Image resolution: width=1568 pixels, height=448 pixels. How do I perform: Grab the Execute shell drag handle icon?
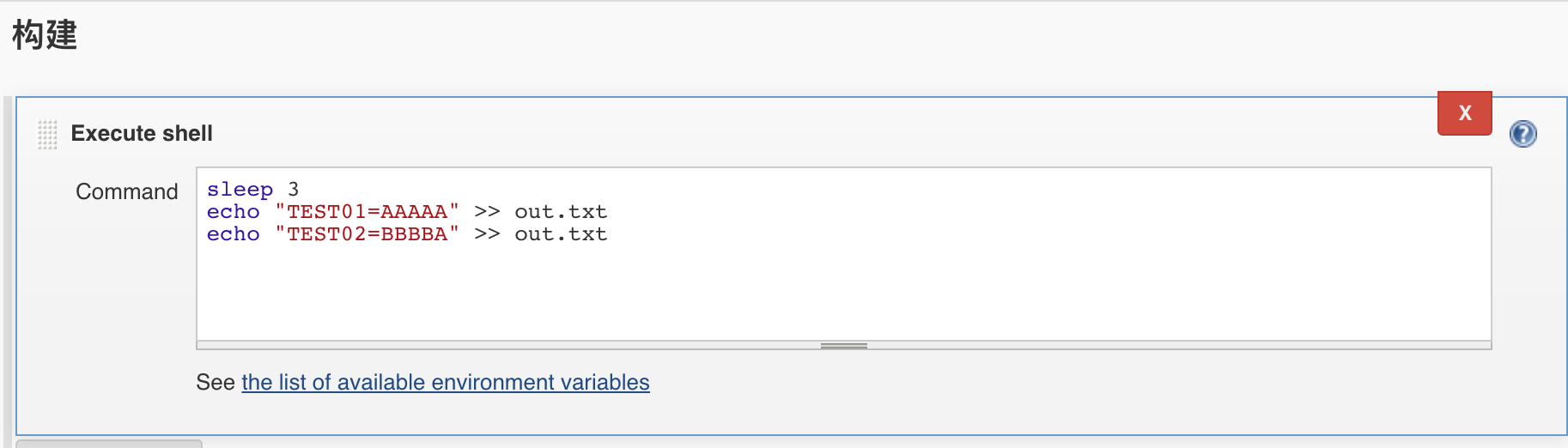coord(47,135)
